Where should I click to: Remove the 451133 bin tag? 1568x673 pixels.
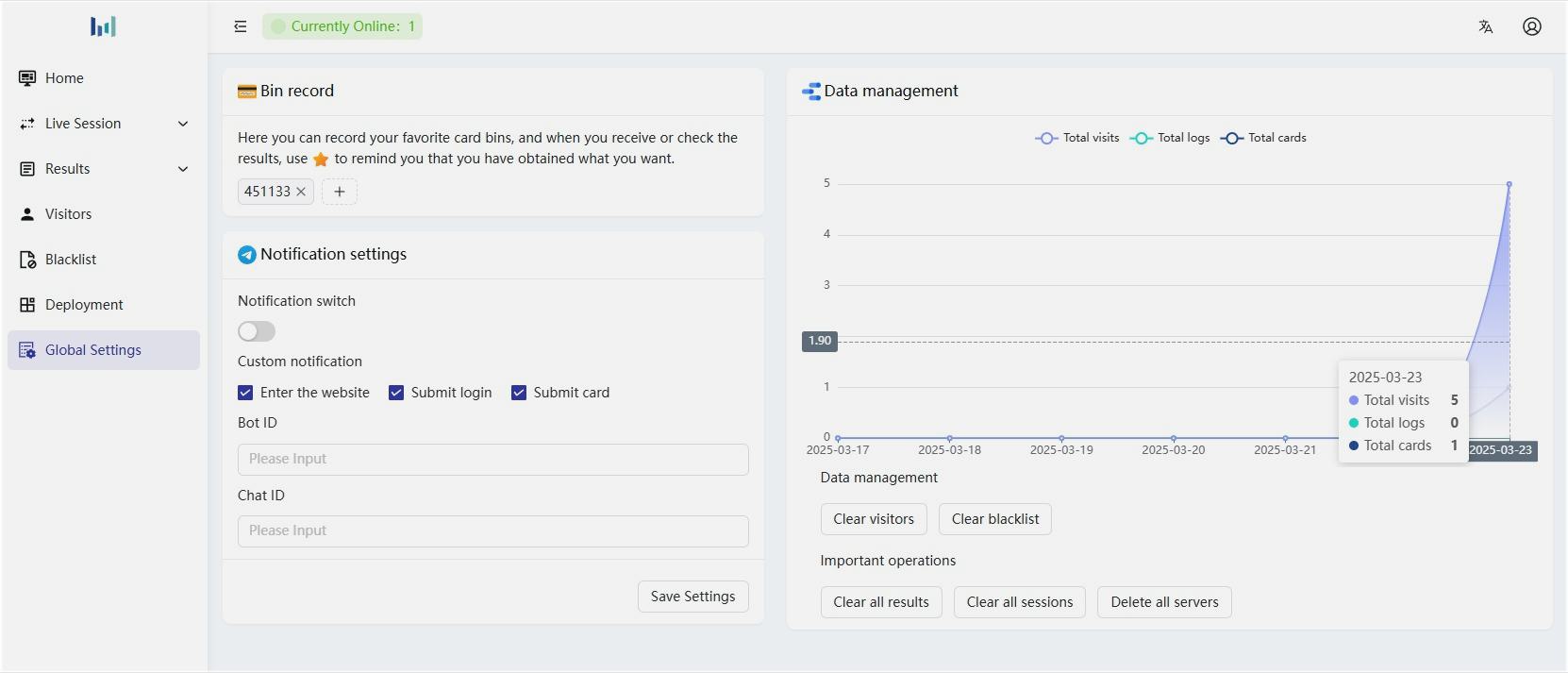pyautogui.click(x=301, y=192)
